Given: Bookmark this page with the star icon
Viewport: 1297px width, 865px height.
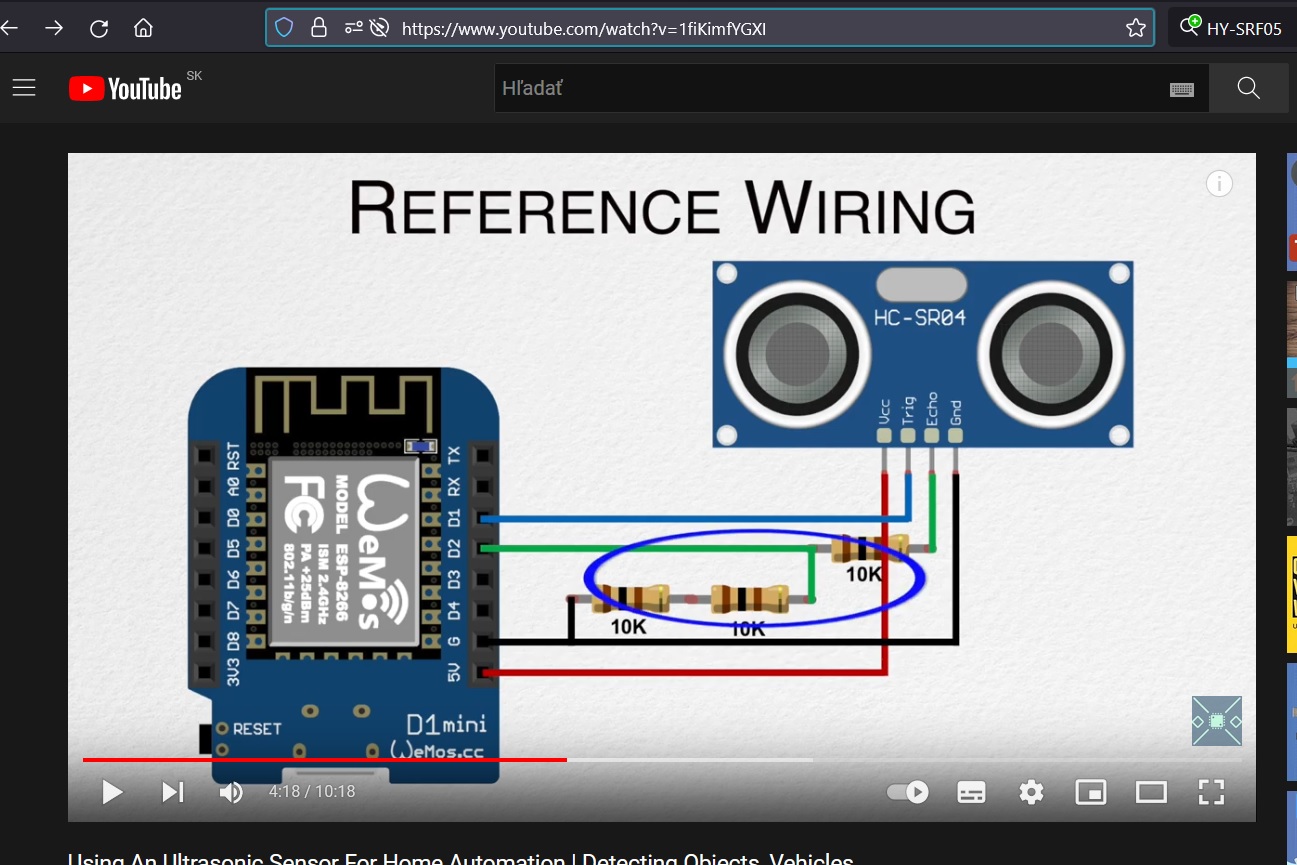Looking at the screenshot, I should tap(1136, 28).
